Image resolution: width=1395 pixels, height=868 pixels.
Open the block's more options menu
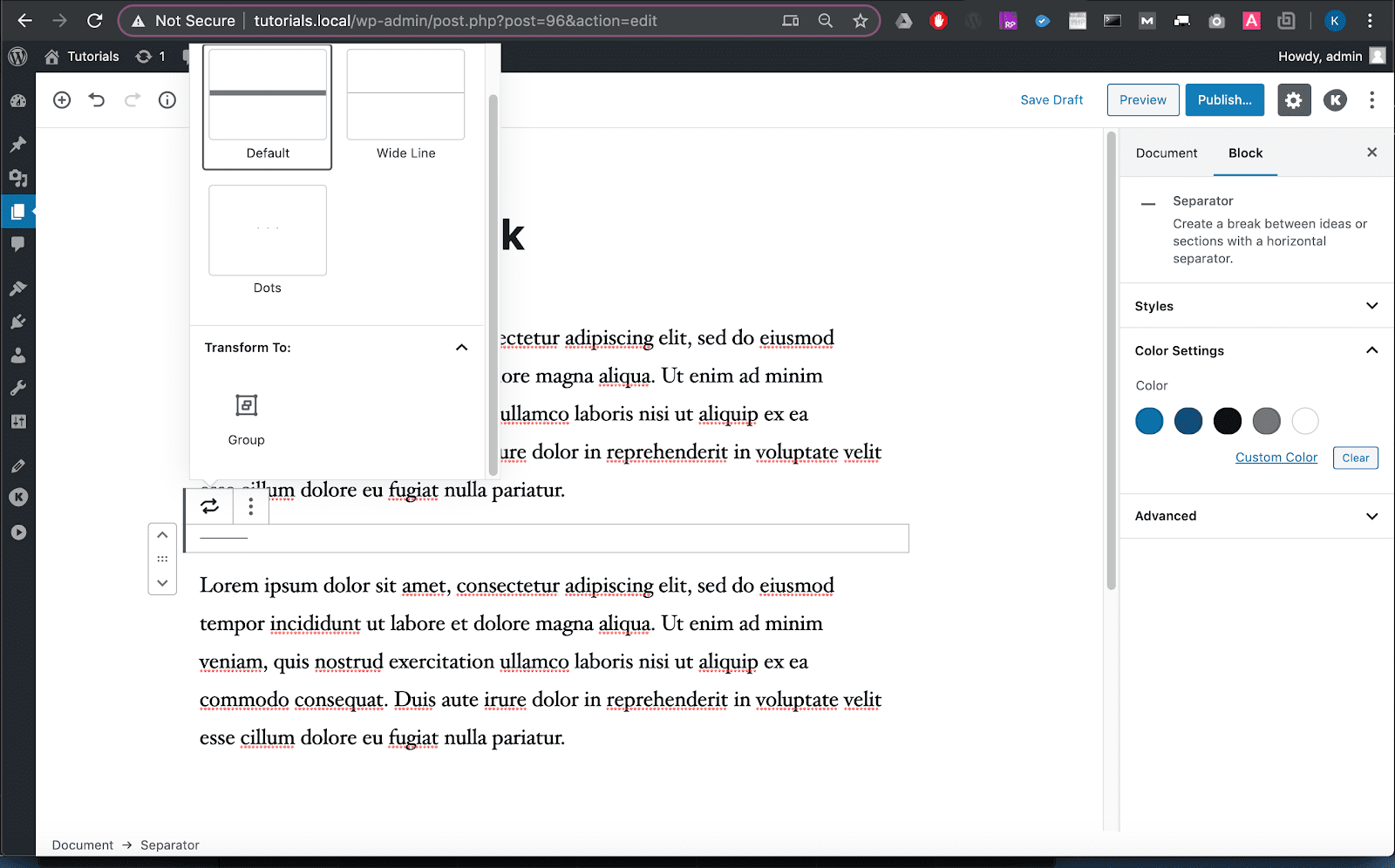click(251, 506)
